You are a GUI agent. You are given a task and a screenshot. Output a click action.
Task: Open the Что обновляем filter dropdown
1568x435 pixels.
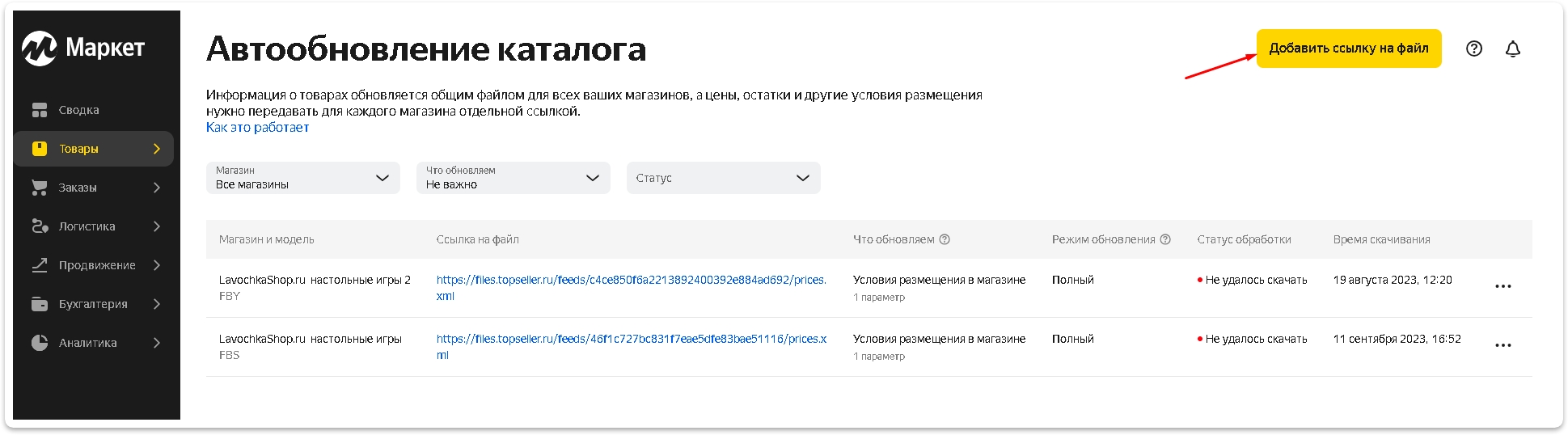tap(513, 178)
